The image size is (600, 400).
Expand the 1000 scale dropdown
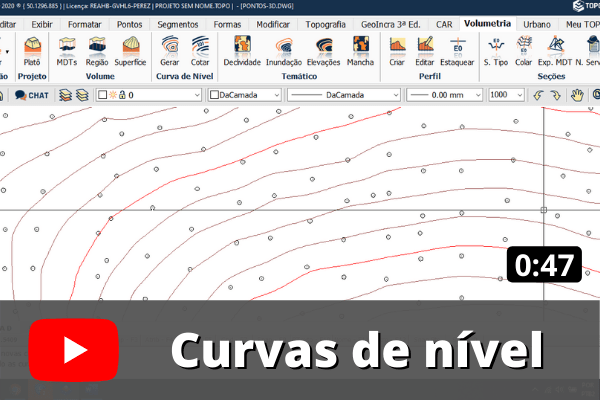[x=520, y=95]
